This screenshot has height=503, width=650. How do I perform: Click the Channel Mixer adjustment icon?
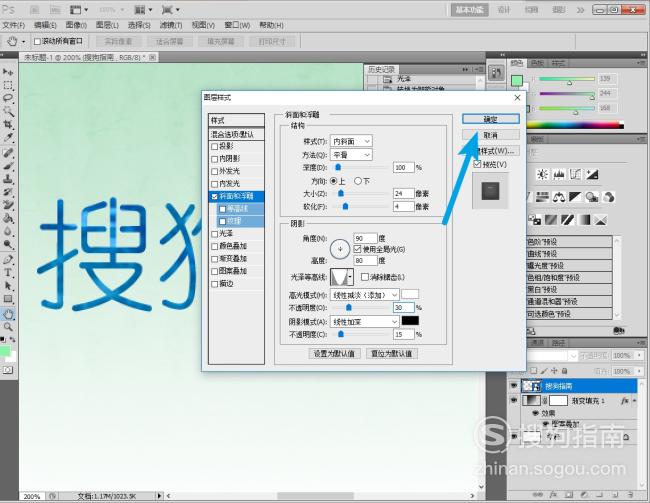(x=609, y=197)
